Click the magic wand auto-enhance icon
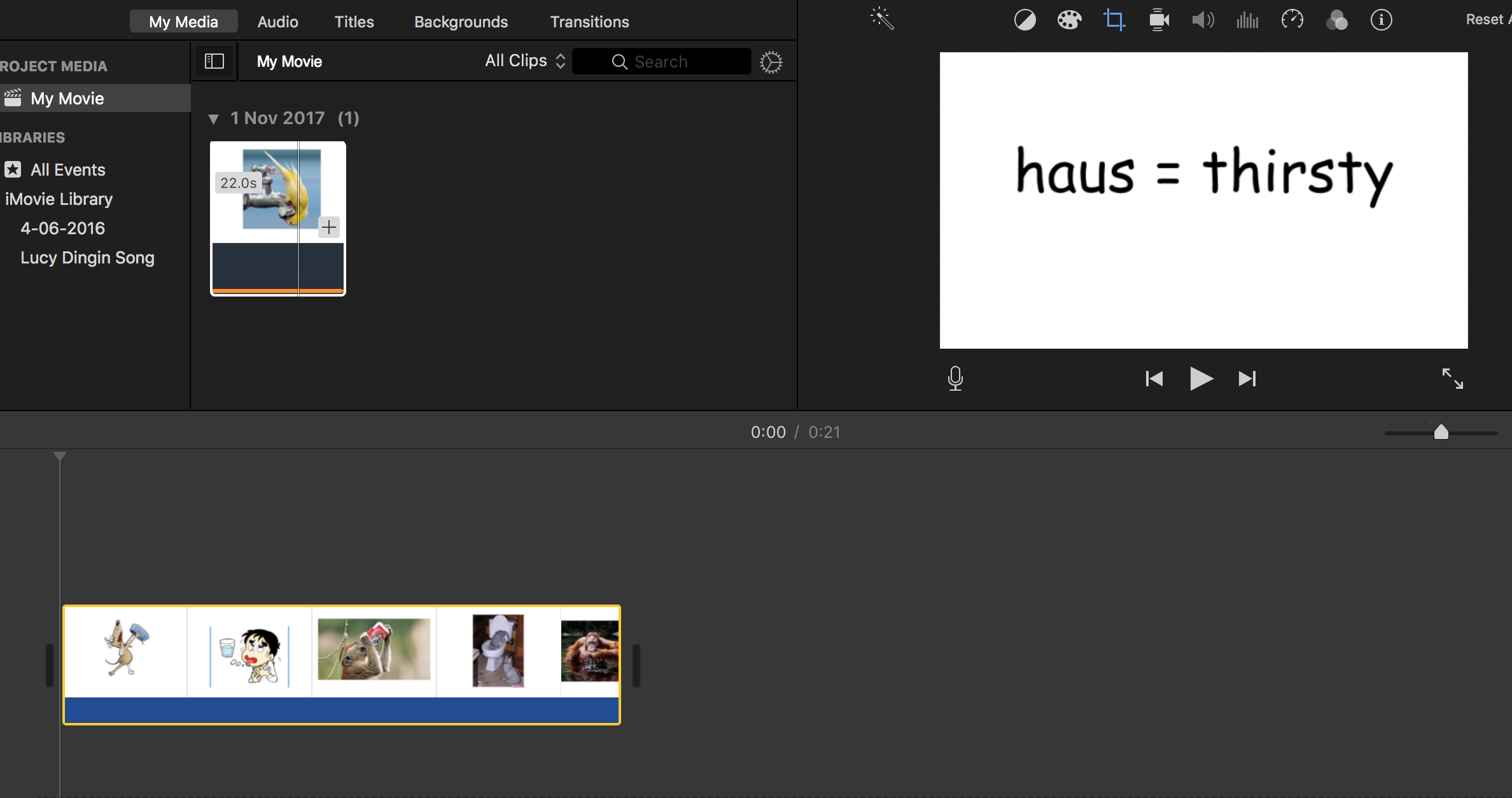The image size is (1512, 798). point(882,19)
